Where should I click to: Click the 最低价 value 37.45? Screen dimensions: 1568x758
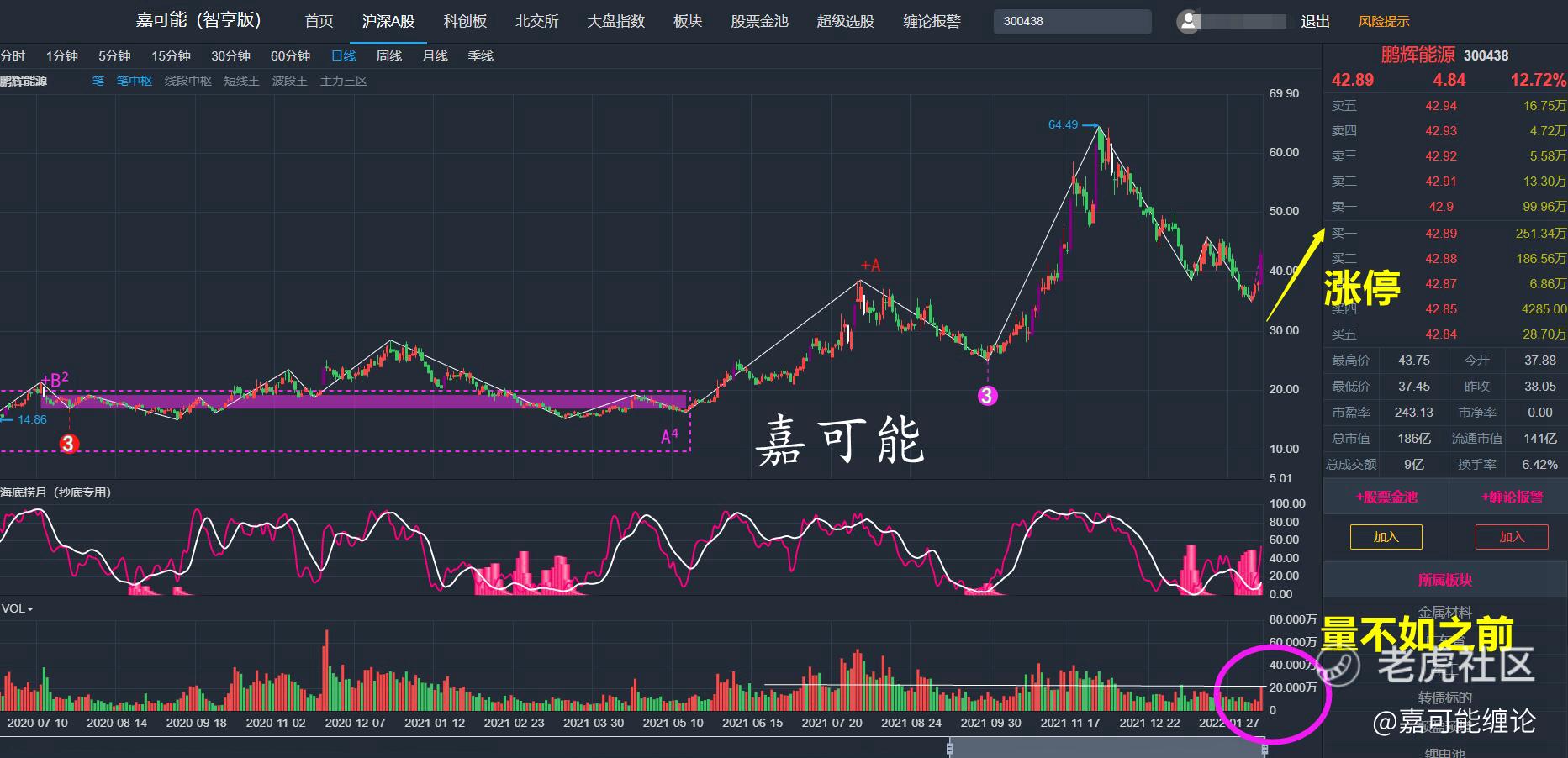[1414, 387]
